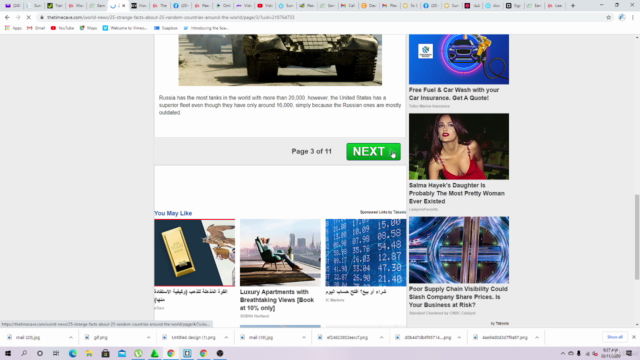
Task: Open Task View on the taskbar
Action: [56, 353]
